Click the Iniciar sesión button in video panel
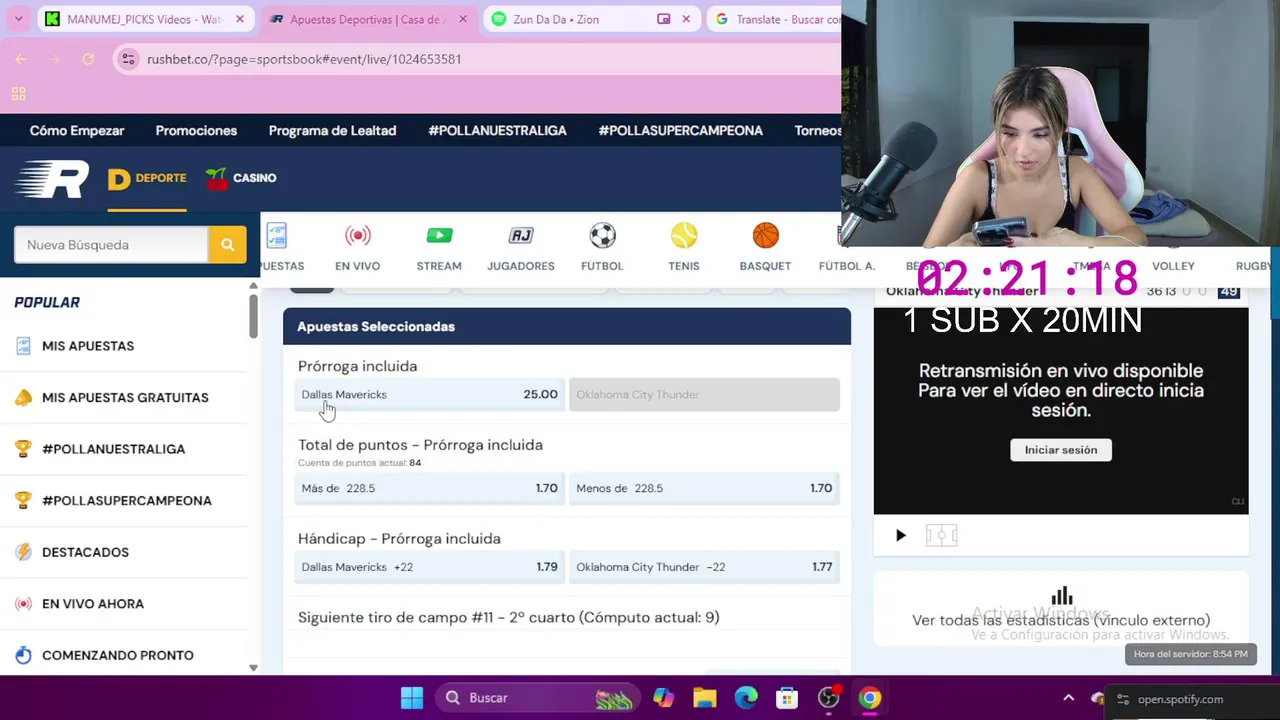 click(1060, 450)
